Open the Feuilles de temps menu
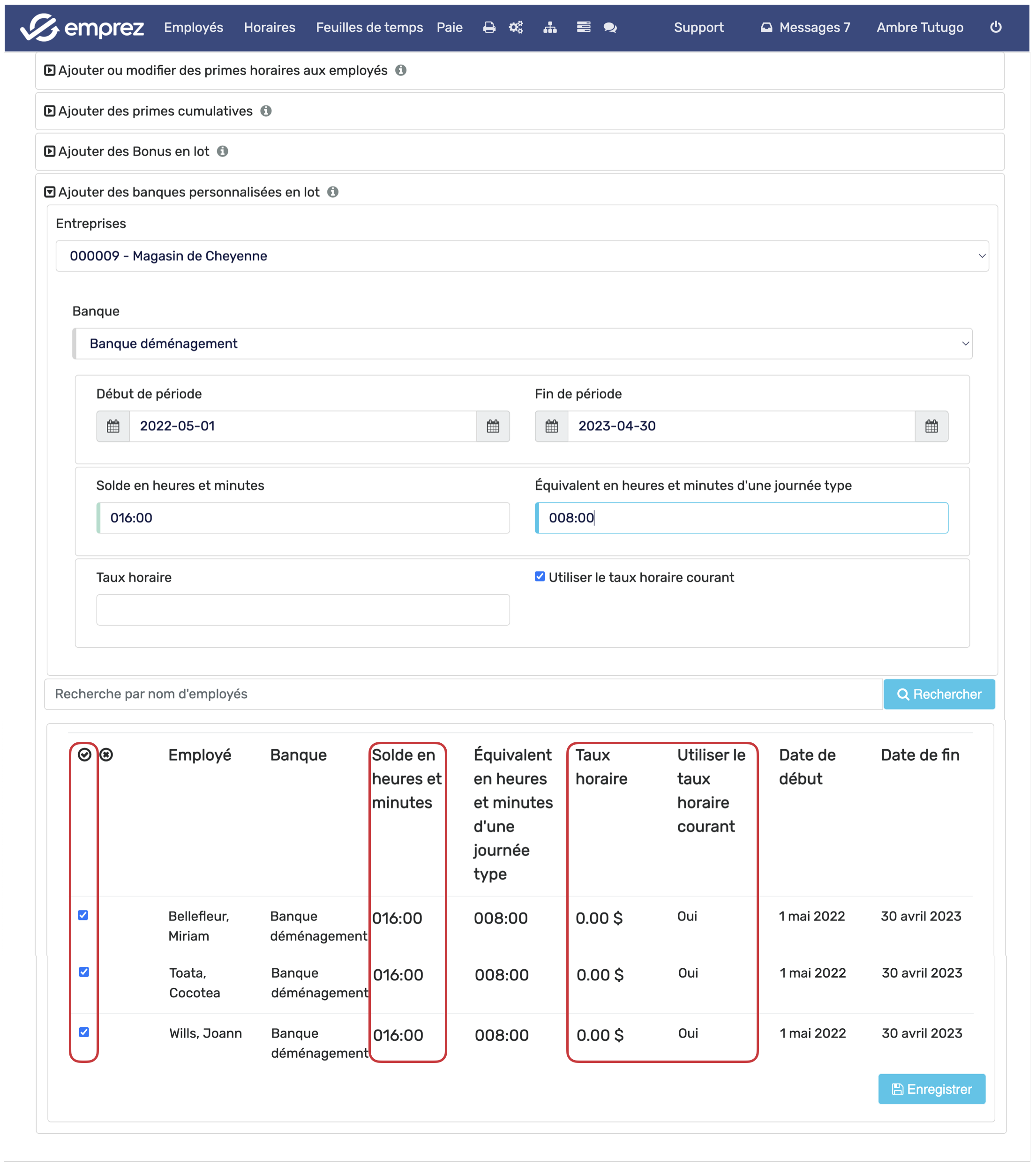Image resolution: width=1036 pixels, height=1166 pixels. (x=369, y=27)
